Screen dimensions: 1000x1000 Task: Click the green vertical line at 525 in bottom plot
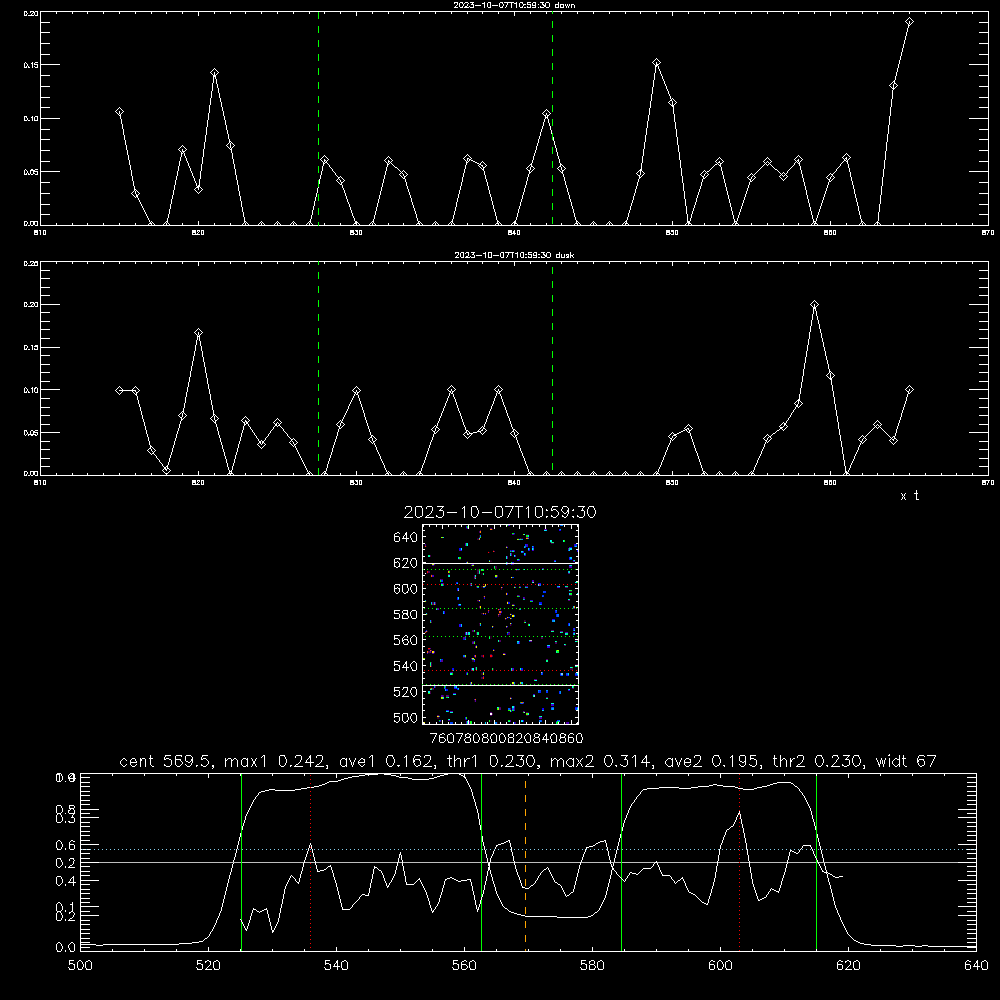[x=242, y=862]
